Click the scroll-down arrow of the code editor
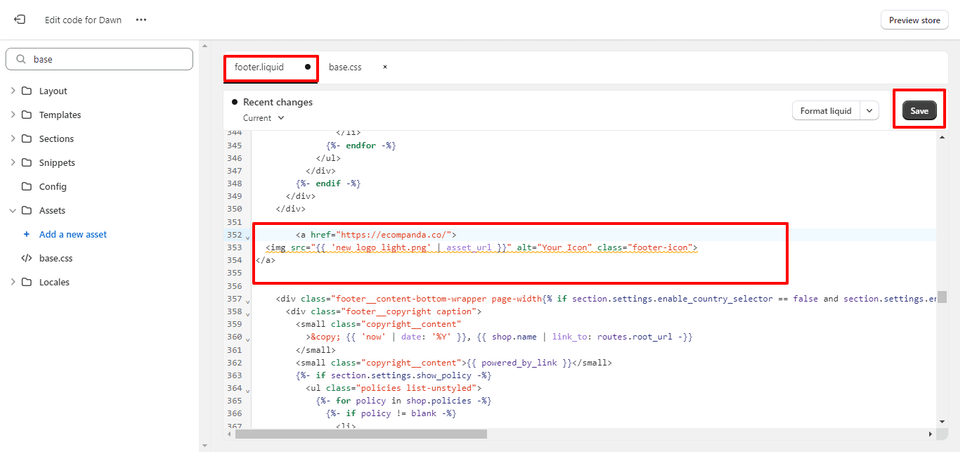 tap(942, 421)
